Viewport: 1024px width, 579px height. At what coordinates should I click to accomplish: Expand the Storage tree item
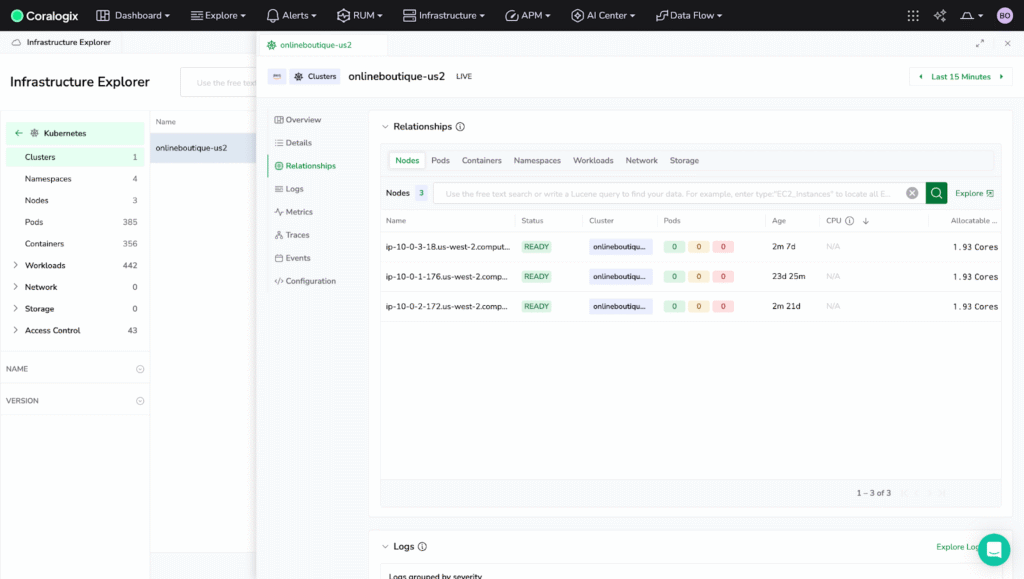coord(15,309)
